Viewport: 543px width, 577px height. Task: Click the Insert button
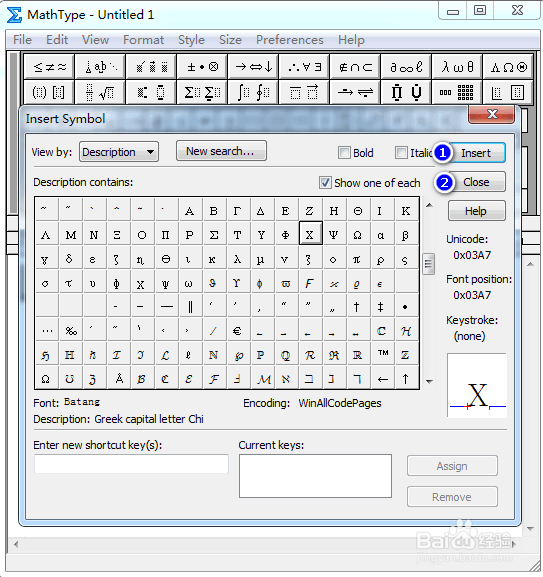pyautogui.click(x=476, y=153)
